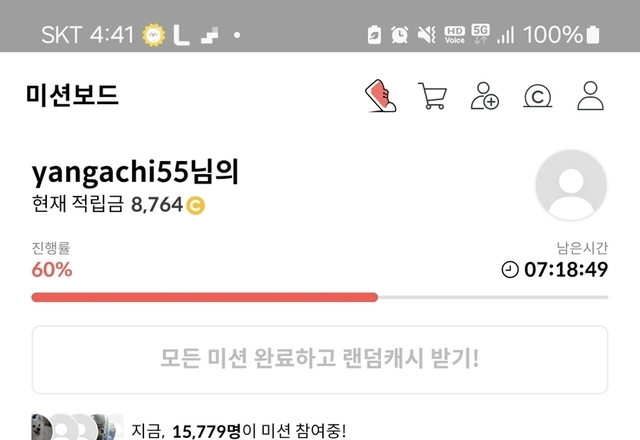Tap the 현재 적립금 8,764 balance
640x440 pixels.
118,204
